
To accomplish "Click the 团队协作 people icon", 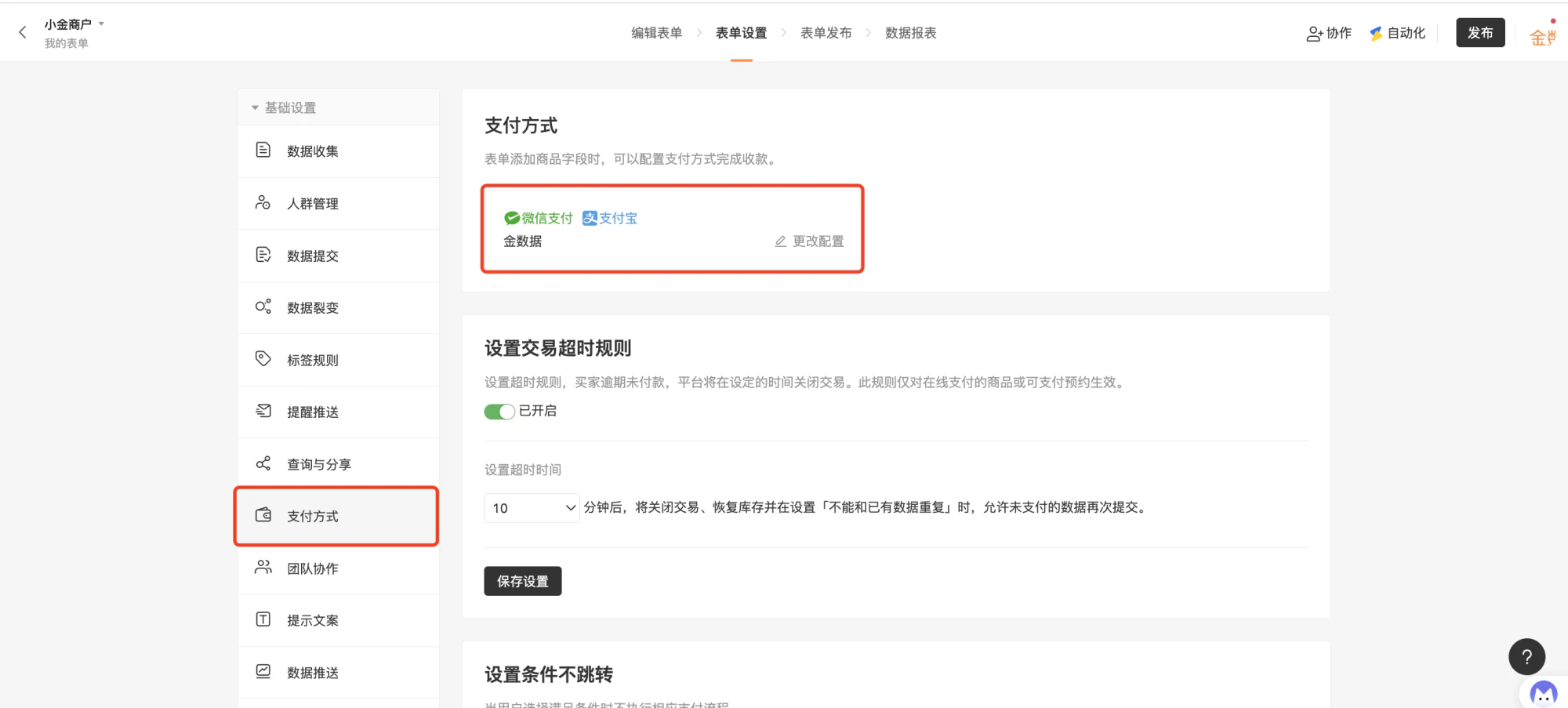I will [x=263, y=568].
